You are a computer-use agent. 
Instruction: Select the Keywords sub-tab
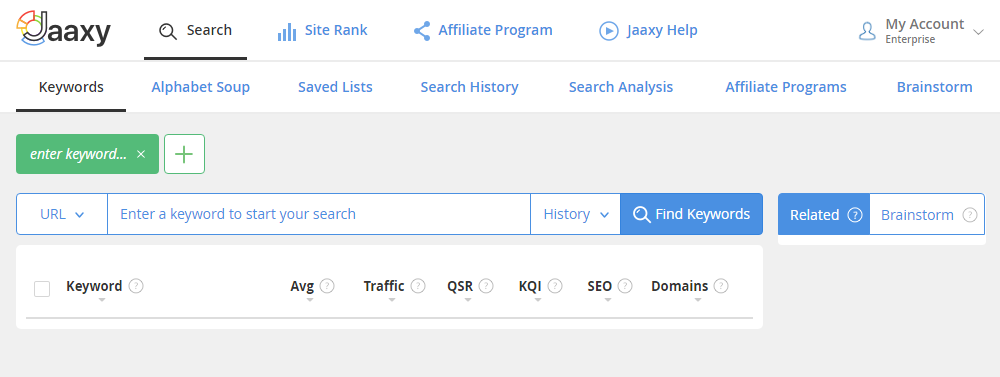(71, 87)
